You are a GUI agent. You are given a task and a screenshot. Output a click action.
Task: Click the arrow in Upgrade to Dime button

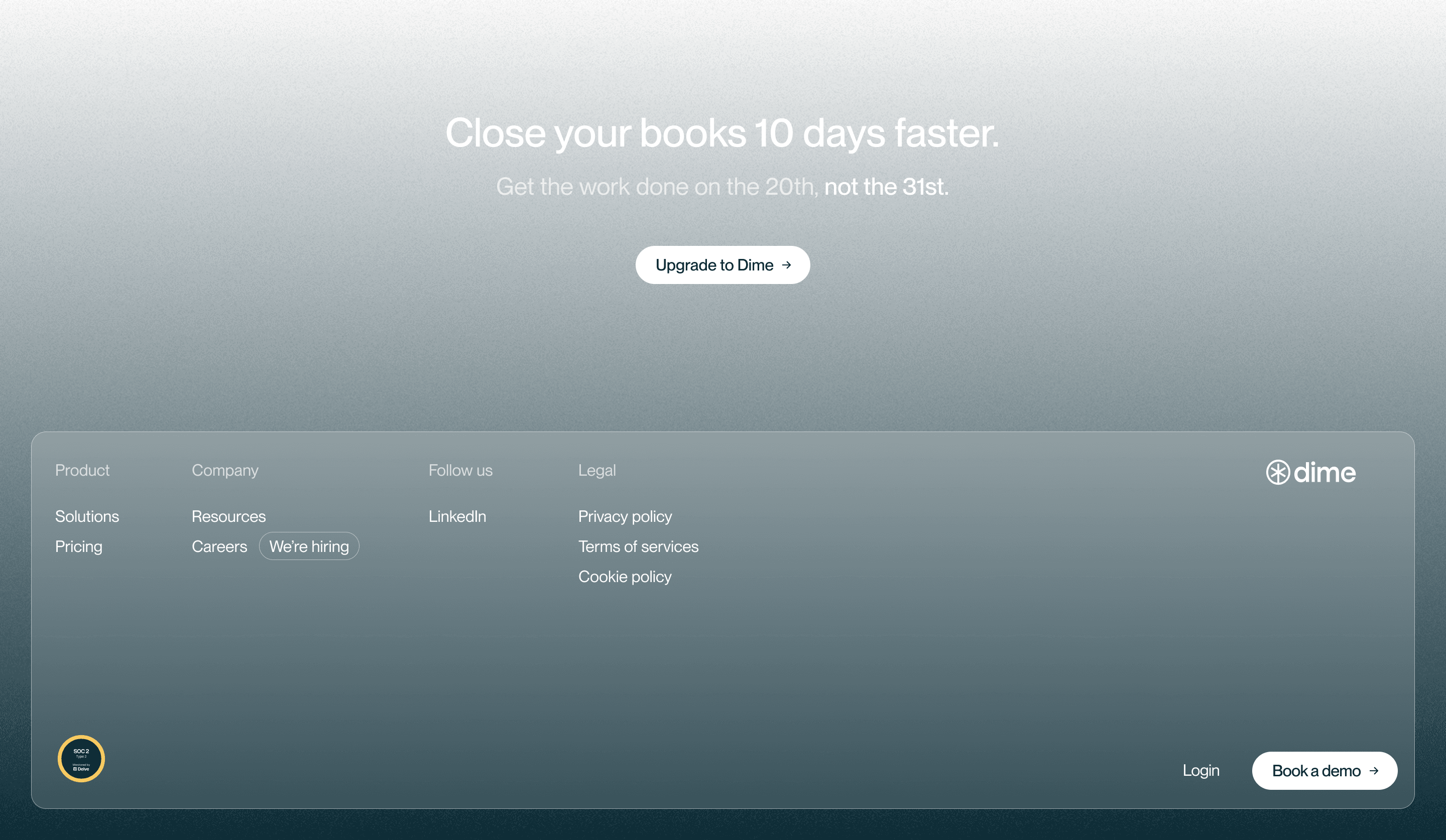787,265
